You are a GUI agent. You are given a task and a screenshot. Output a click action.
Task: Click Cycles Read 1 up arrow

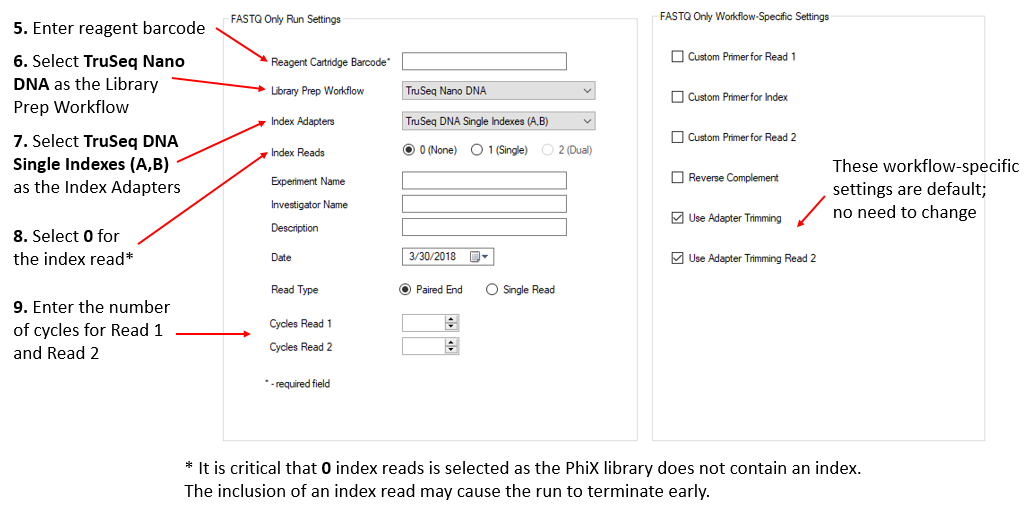click(452, 319)
